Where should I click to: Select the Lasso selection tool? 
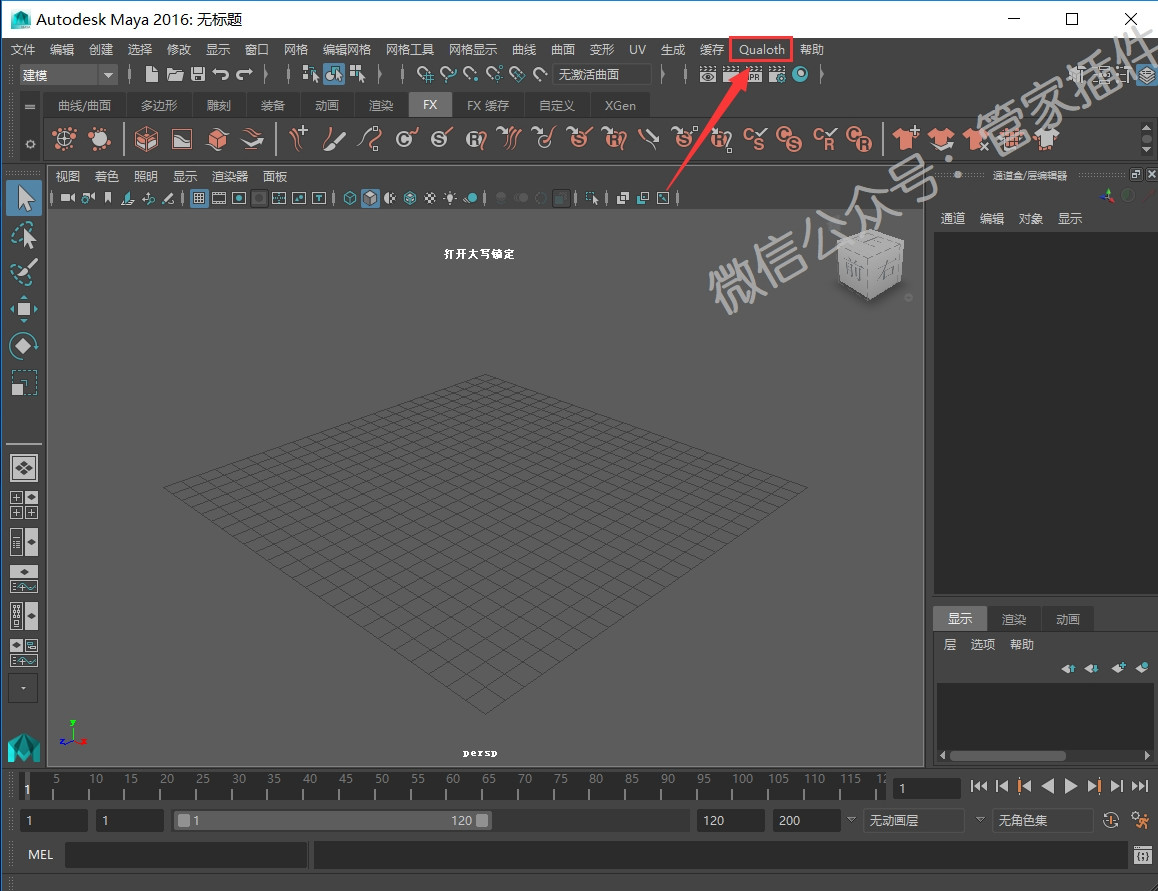pyautogui.click(x=24, y=236)
